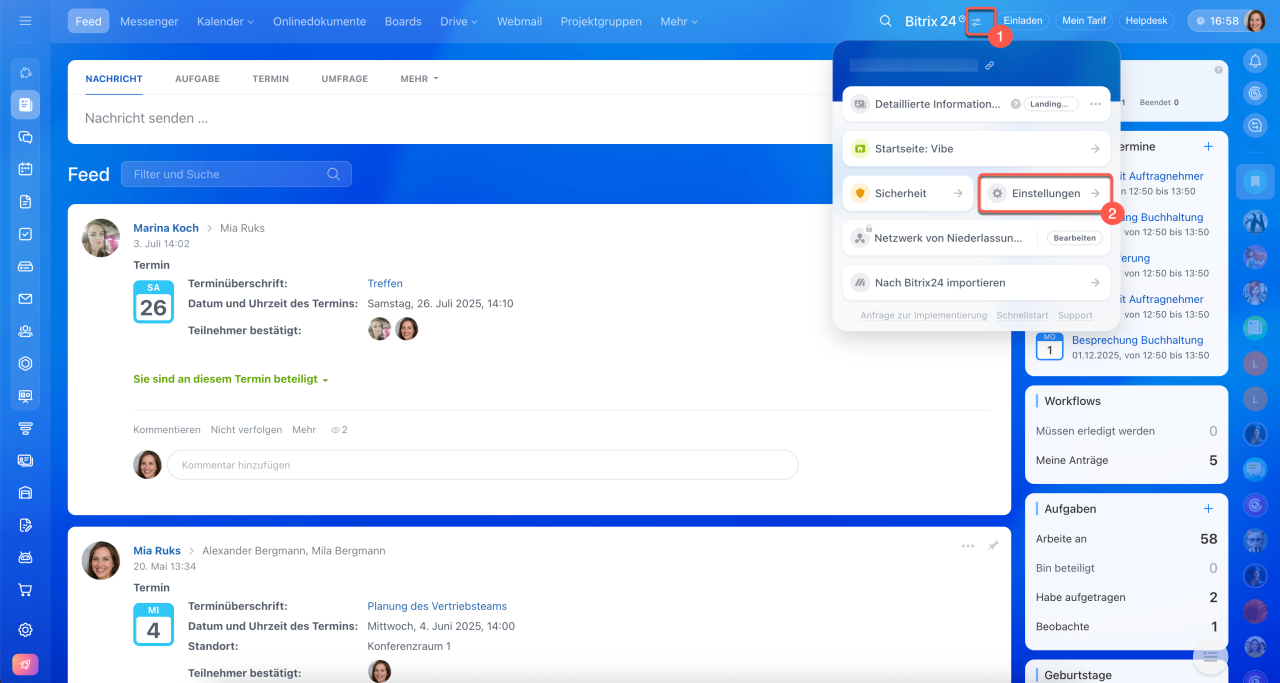Expand the MEHR dropdown in message composer
The image size is (1280, 683).
point(419,78)
